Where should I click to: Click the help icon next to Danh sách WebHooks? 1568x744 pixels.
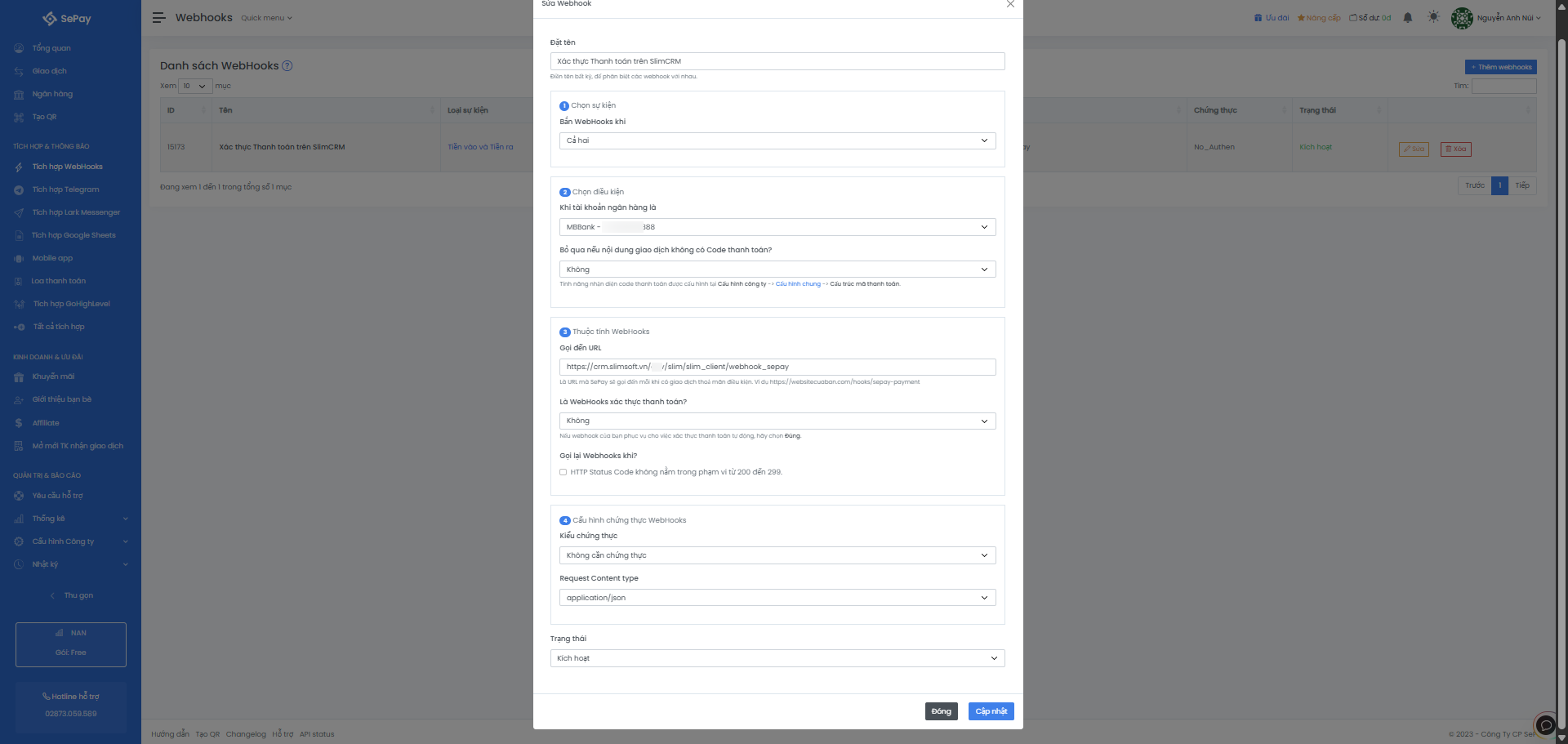287,66
